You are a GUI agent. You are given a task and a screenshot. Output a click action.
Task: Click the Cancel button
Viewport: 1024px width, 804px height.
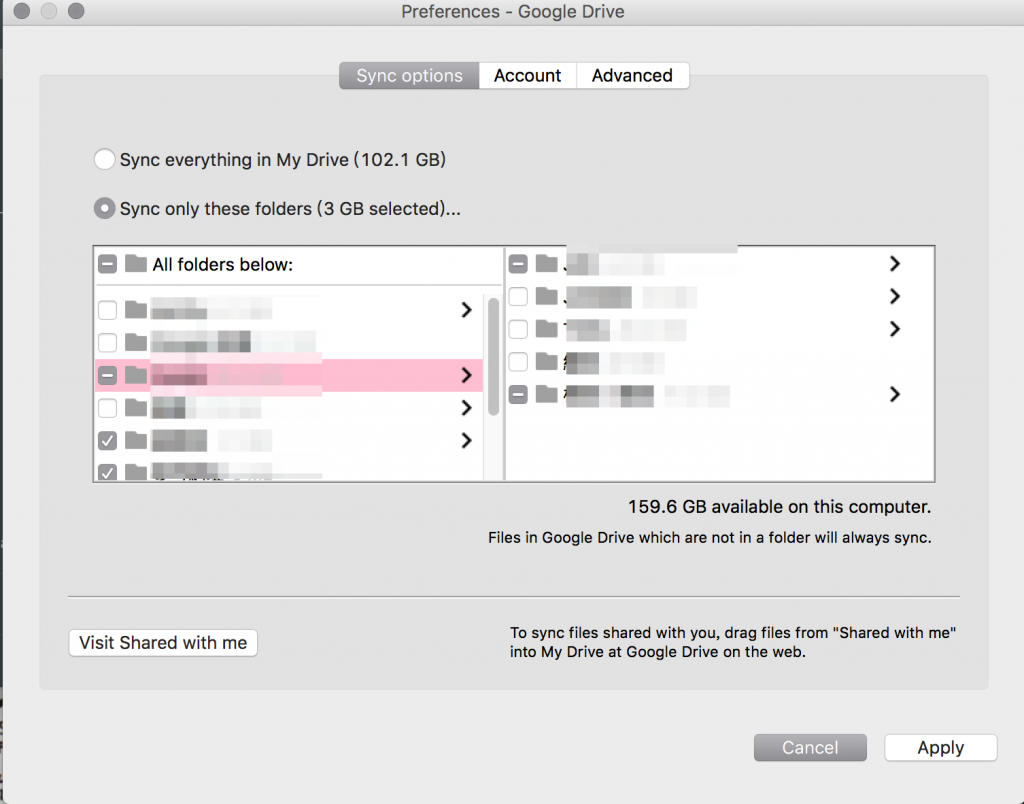click(x=810, y=747)
